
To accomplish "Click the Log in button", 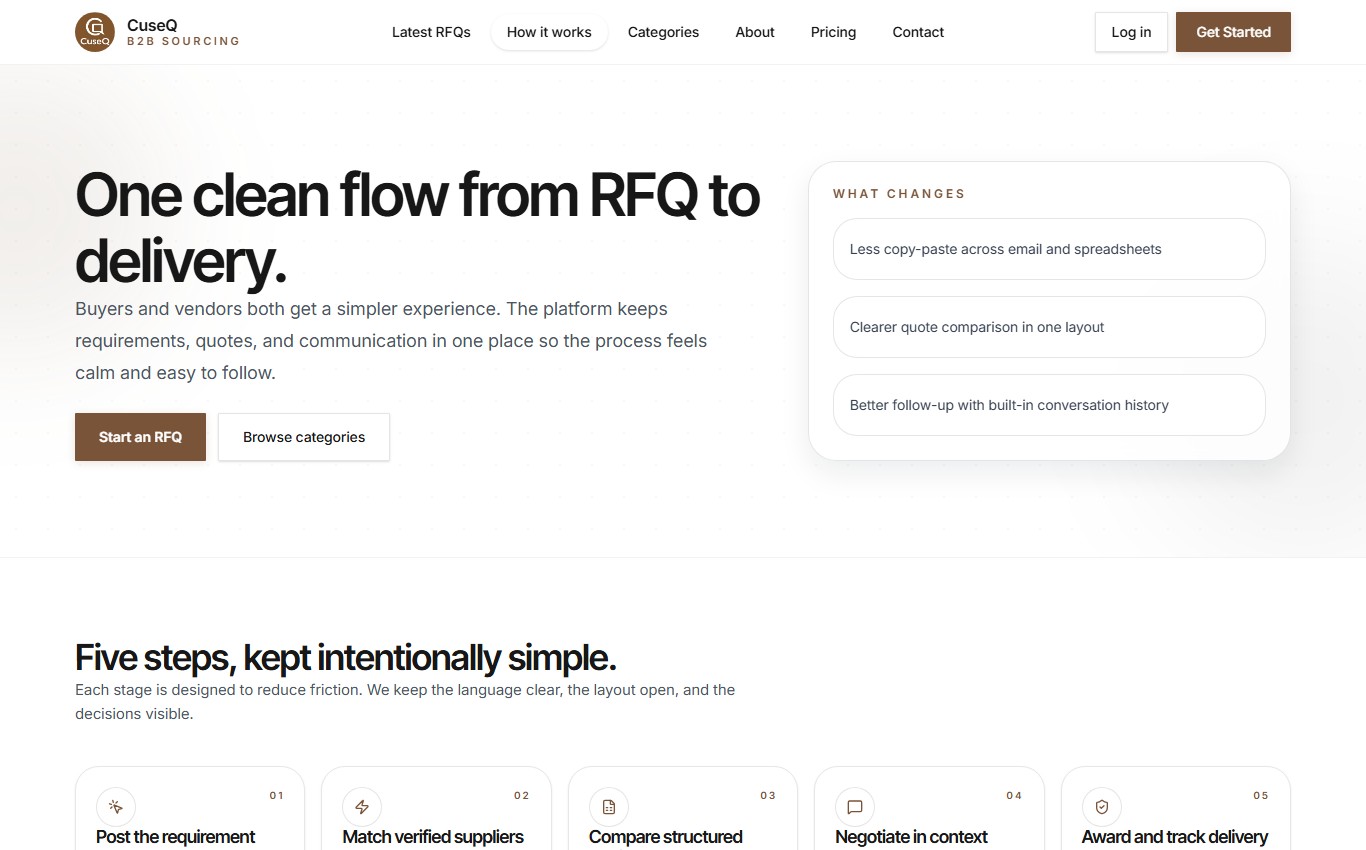I will point(1131,32).
